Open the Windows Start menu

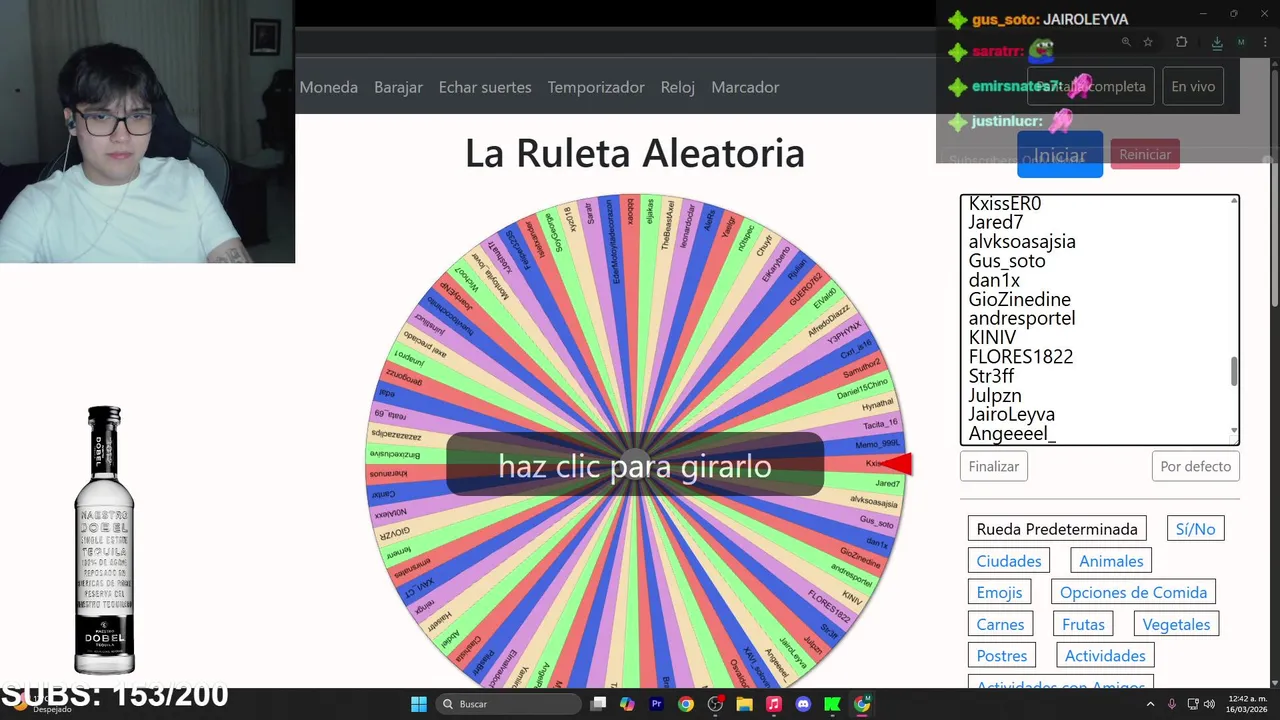pyautogui.click(x=419, y=704)
